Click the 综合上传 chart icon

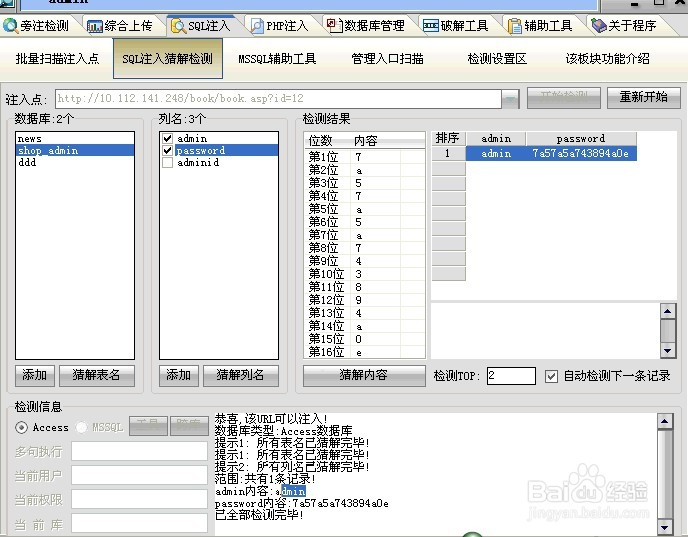pos(94,26)
